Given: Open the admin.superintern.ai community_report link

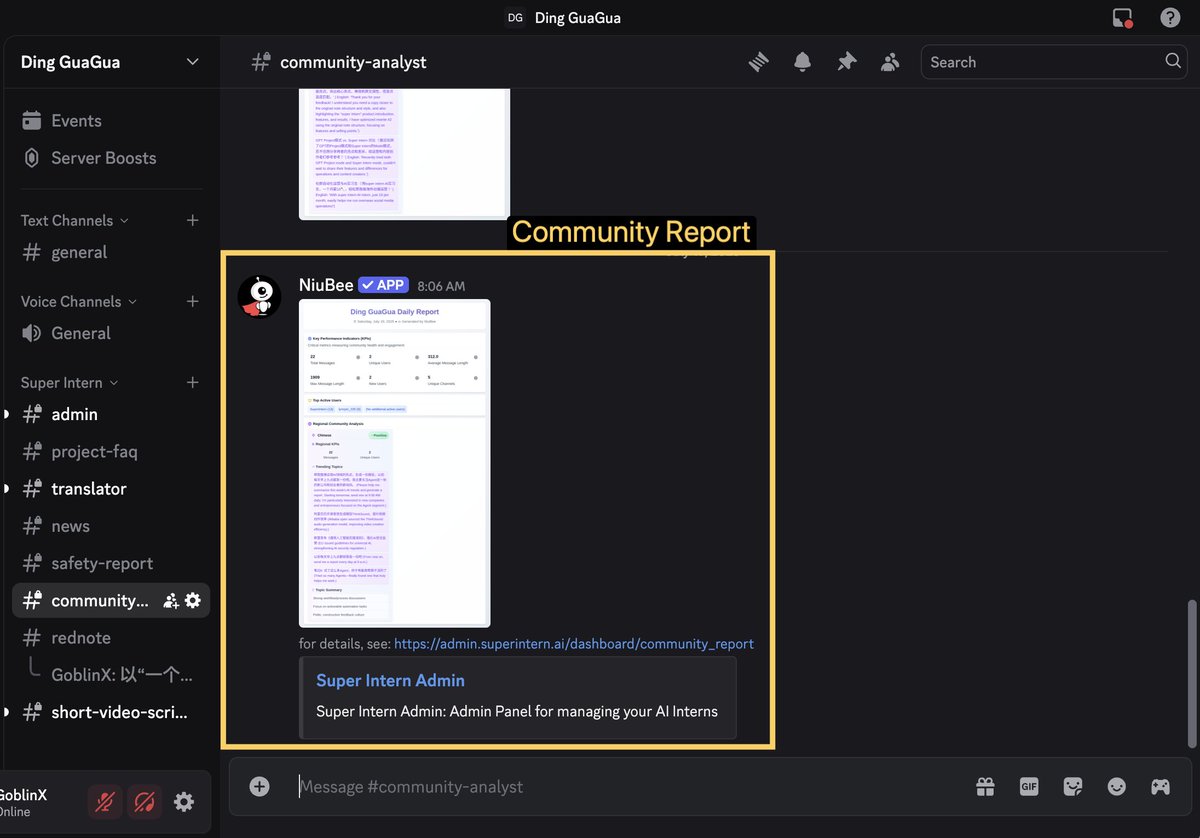Looking at the screenshot, I should click(x=574, y=644).
